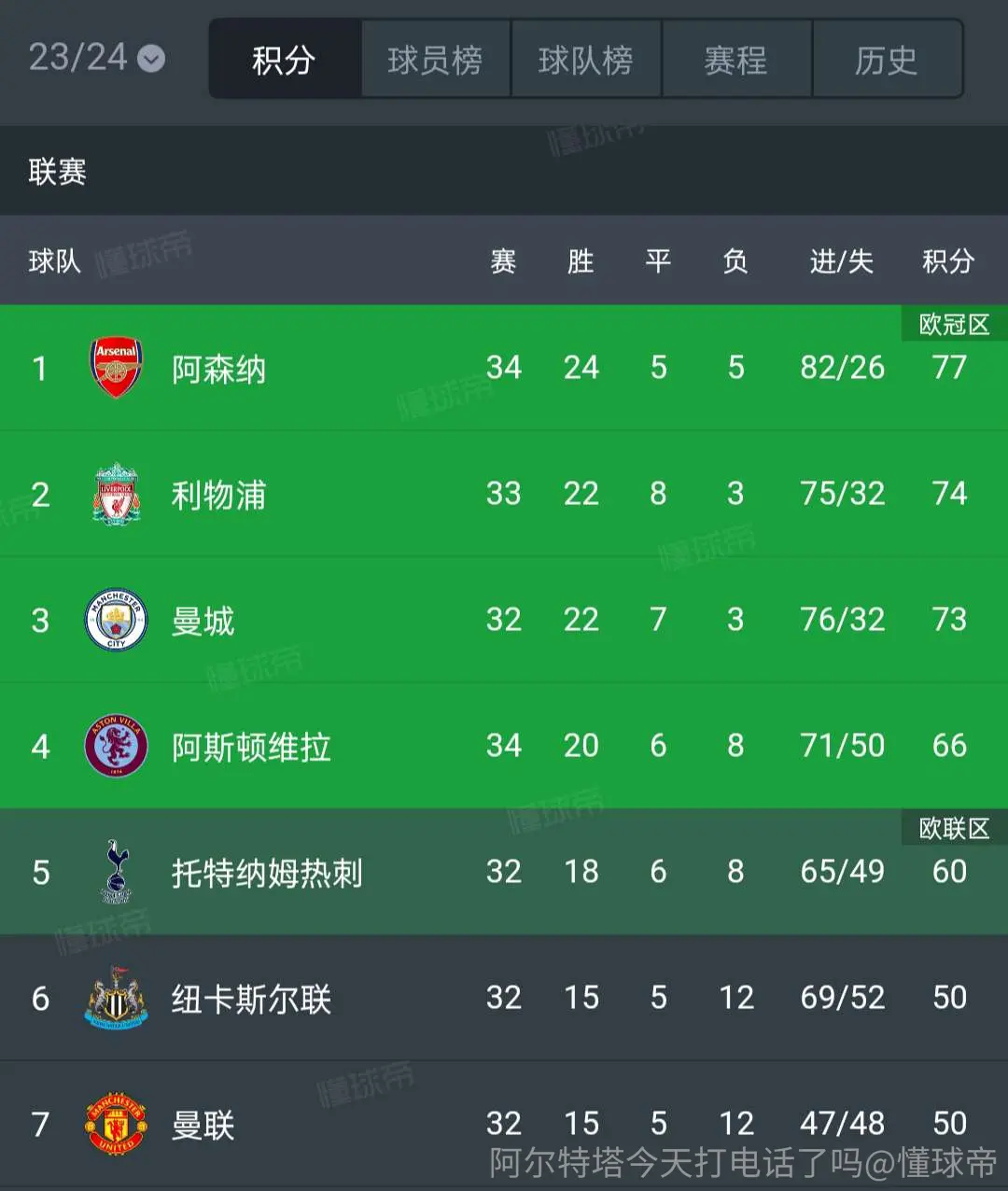Screen dimensions: 1008x1191
Task: Open team page for 利物浦
Action: [x=219, y=495]
